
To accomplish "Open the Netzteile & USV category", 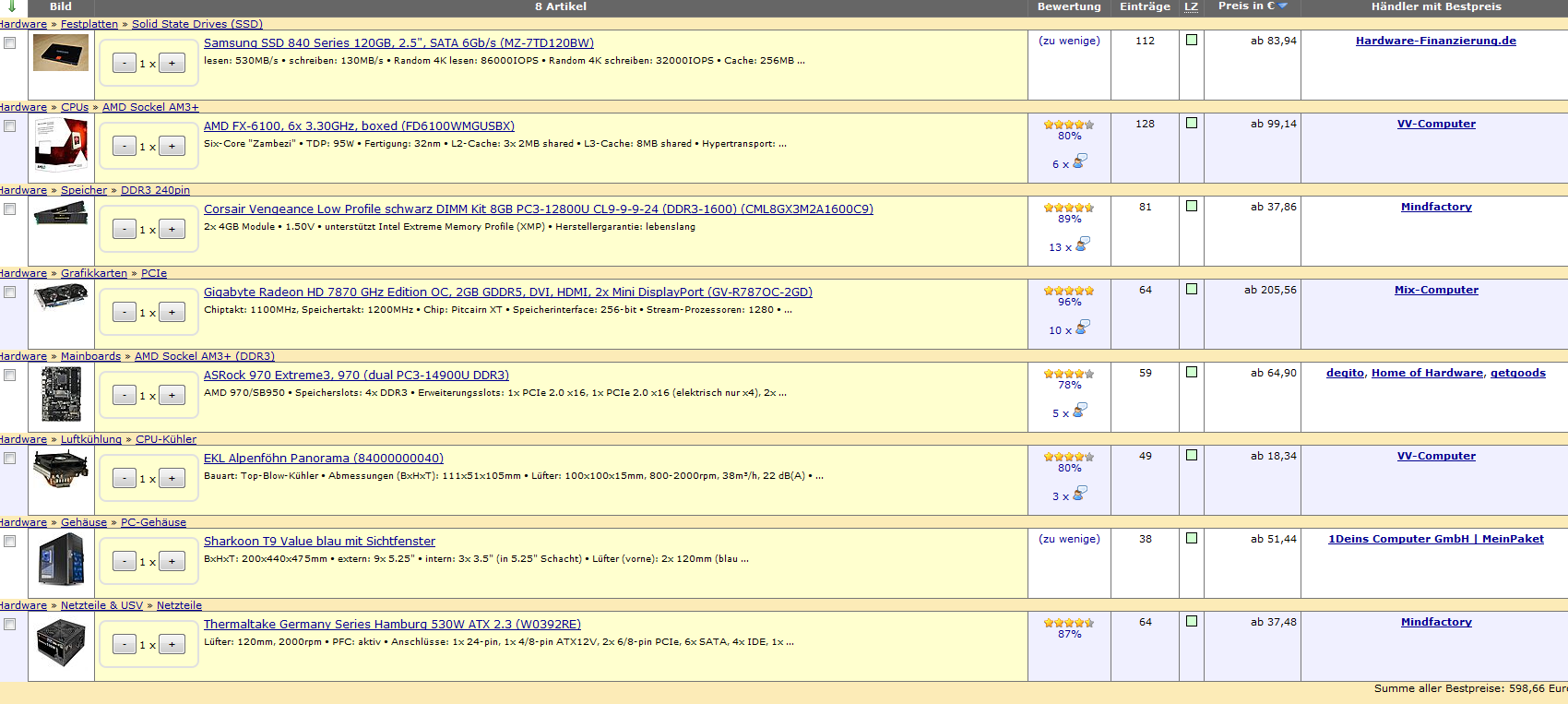I will [101, 605].
